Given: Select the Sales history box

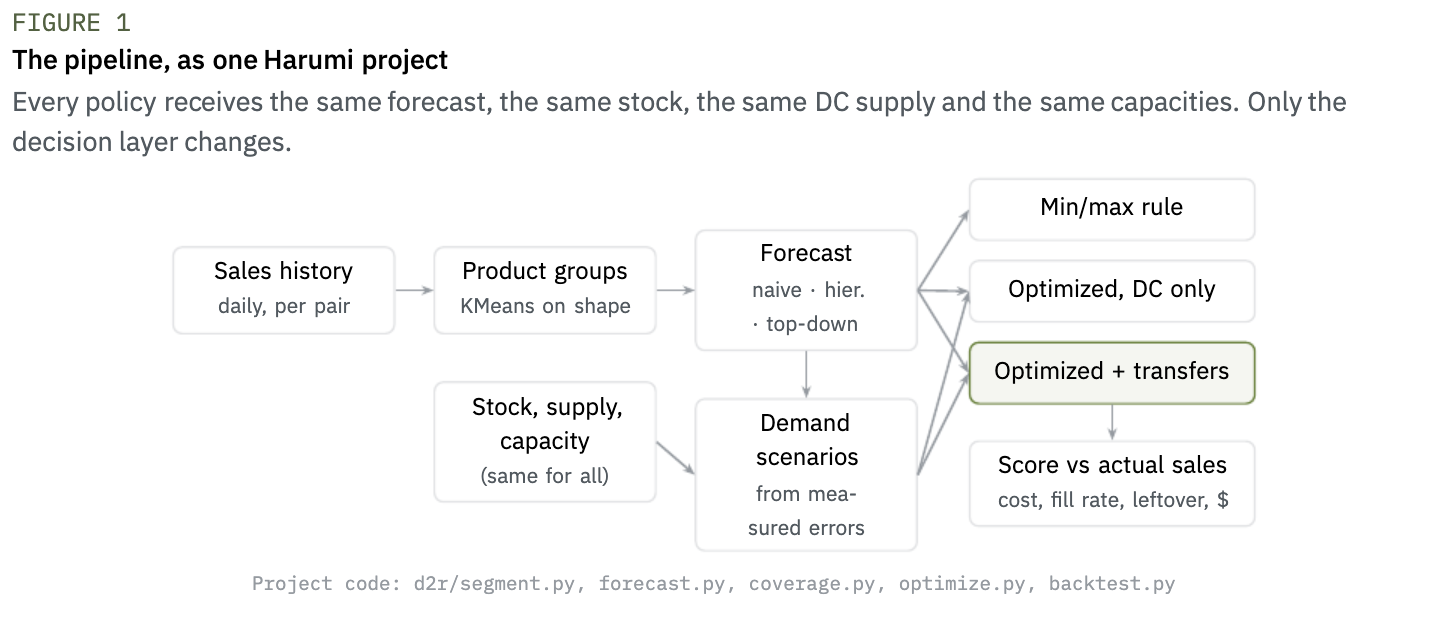Looking at the screenshot, I should point(284,290).
